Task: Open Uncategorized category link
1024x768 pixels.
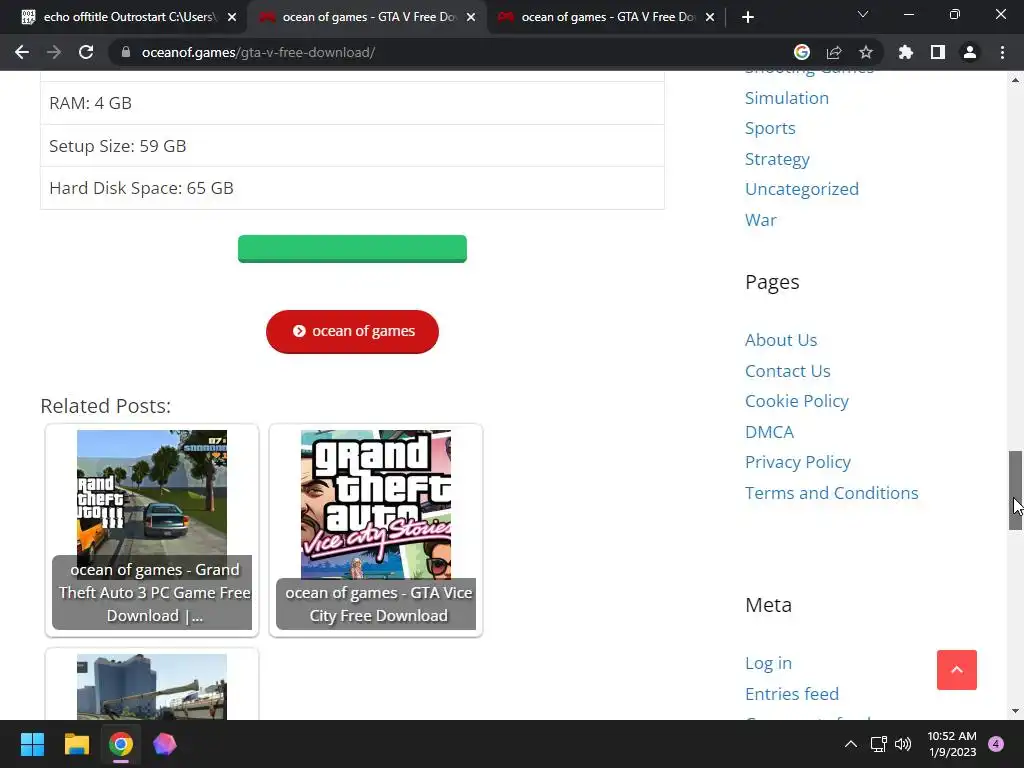Action: 802,189
